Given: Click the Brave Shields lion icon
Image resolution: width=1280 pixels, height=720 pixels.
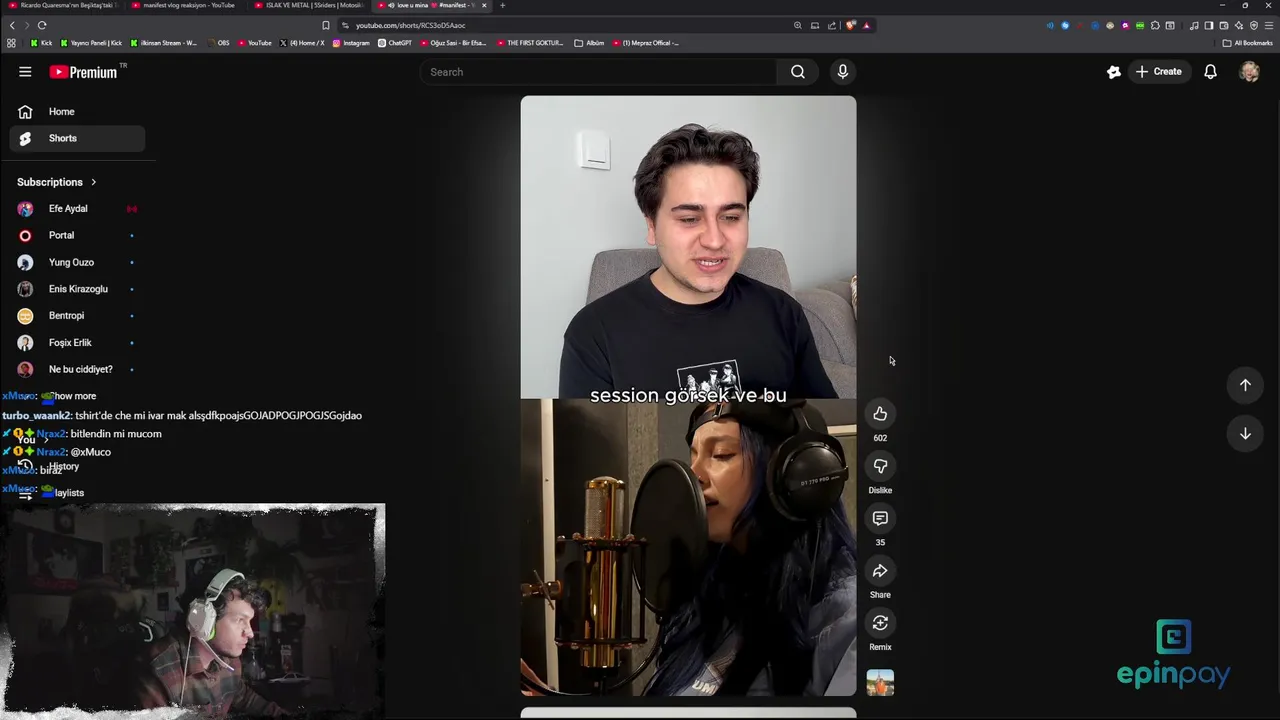Looking at the screenshot, I should (x=851, y=25).
